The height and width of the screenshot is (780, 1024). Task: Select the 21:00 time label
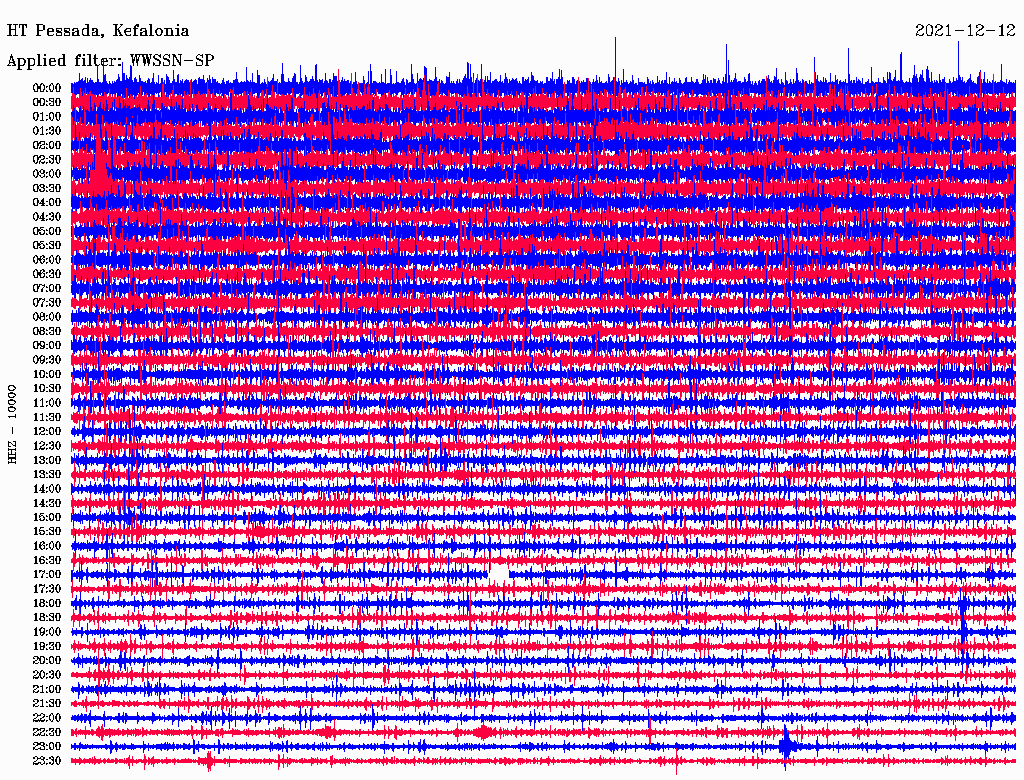(x=47, y=689)
